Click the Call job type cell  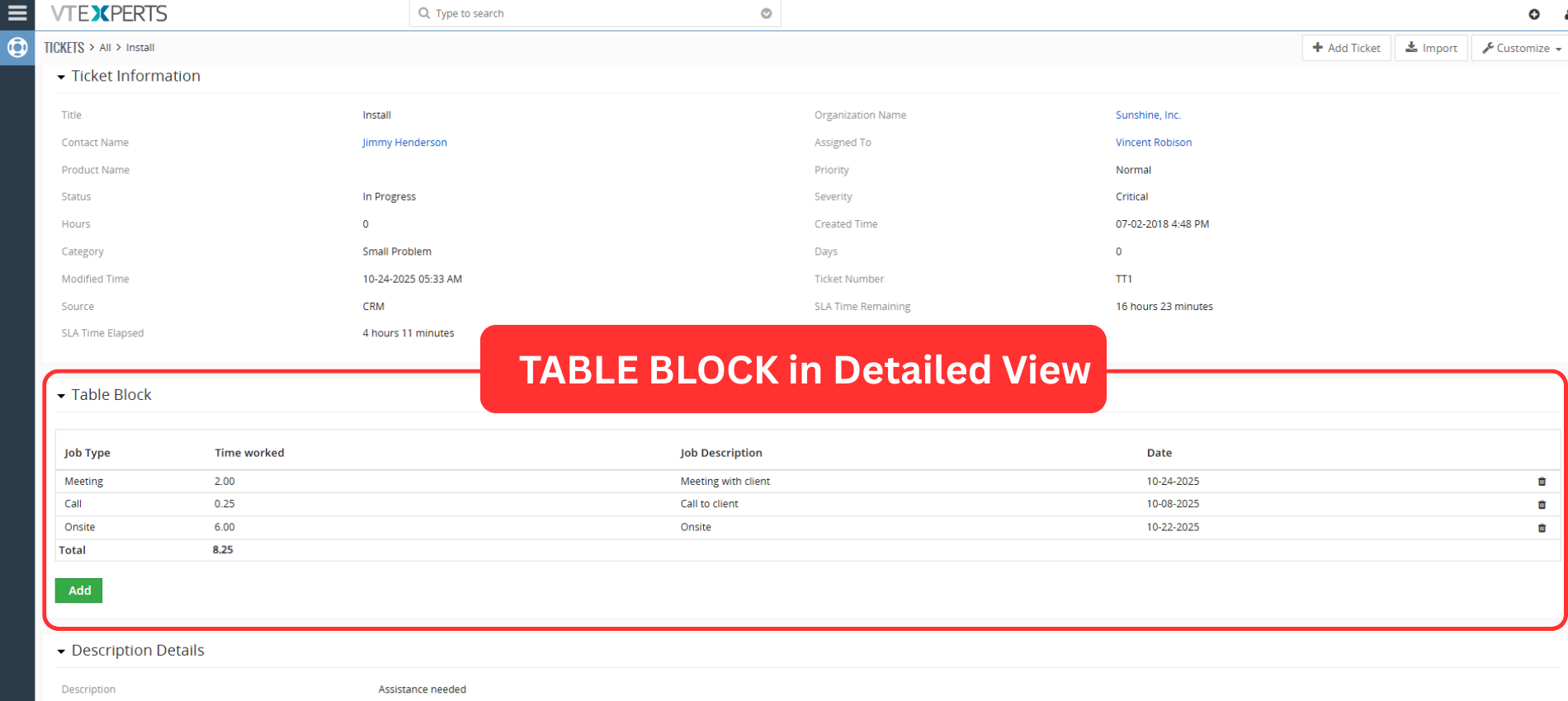[x=73, y=504]
